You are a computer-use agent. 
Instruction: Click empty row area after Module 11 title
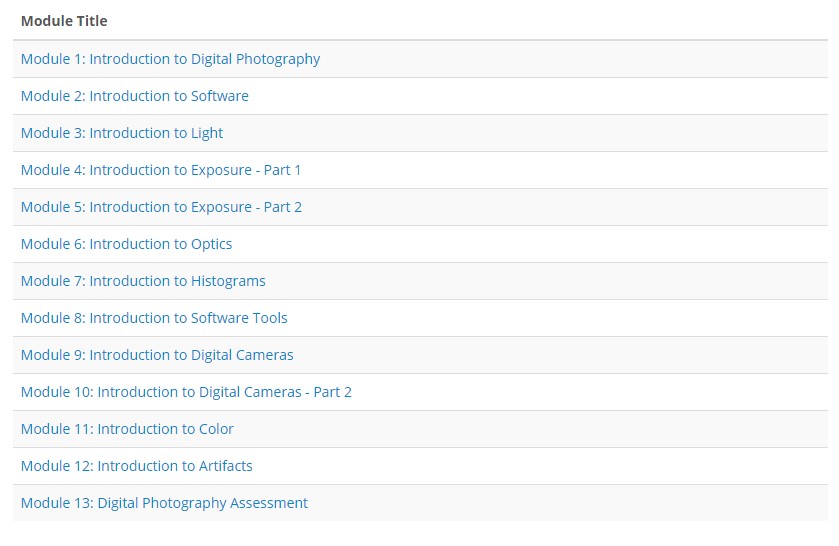pos(530,428)
